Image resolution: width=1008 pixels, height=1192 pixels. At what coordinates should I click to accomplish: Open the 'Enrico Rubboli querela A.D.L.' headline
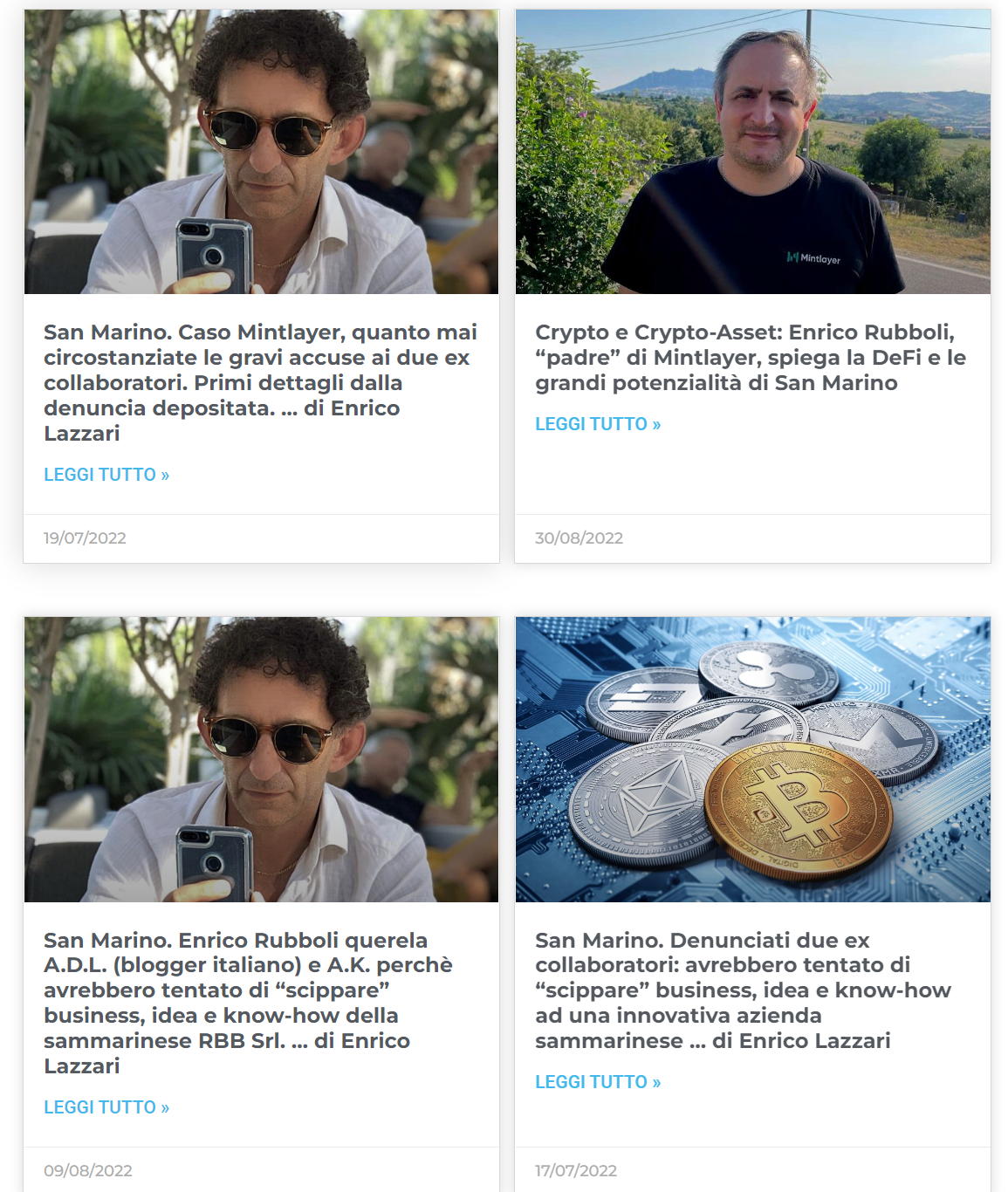[249, 1003]
